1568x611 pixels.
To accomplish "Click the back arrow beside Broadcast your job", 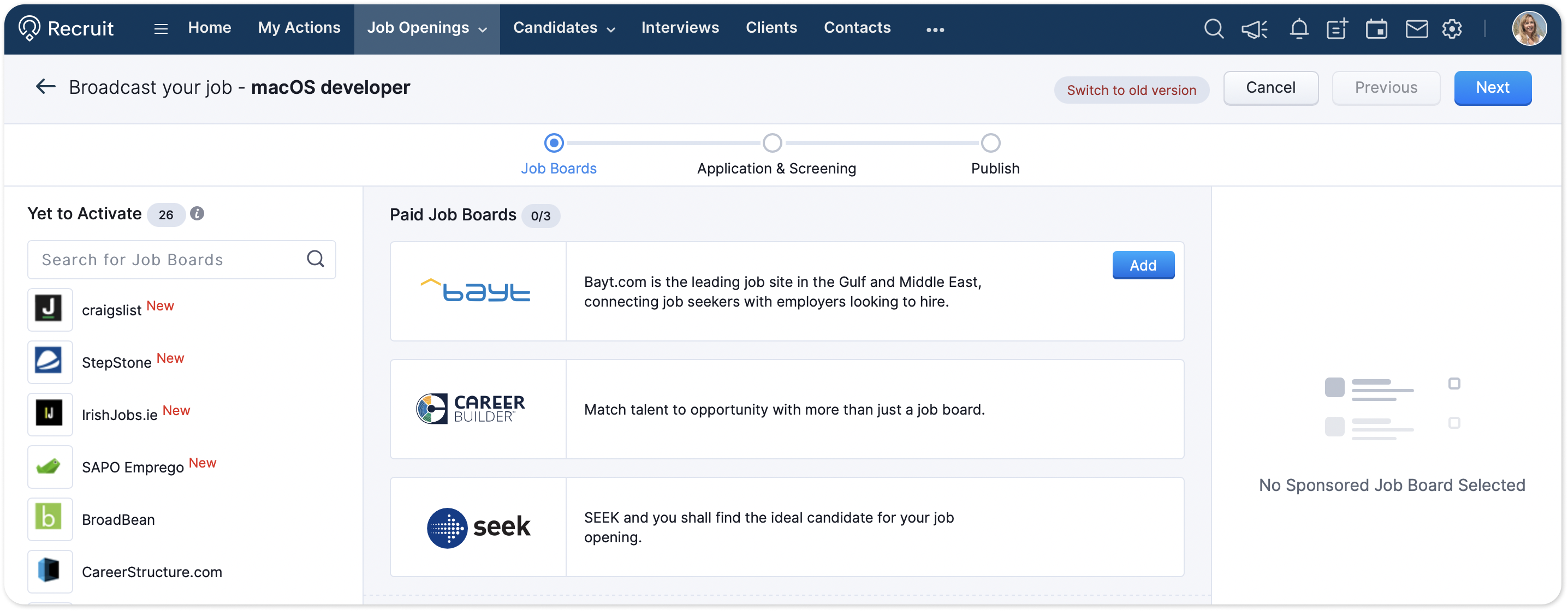I will coord(46,87).
